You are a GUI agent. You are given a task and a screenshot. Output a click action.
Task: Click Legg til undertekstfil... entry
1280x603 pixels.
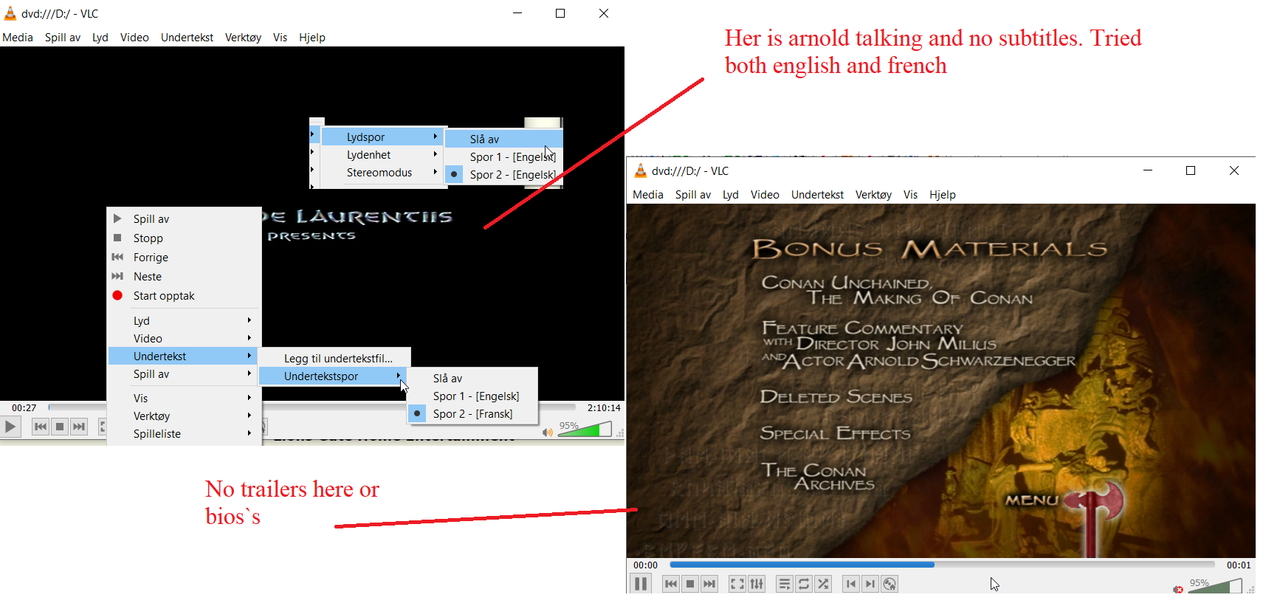[334, 358]
